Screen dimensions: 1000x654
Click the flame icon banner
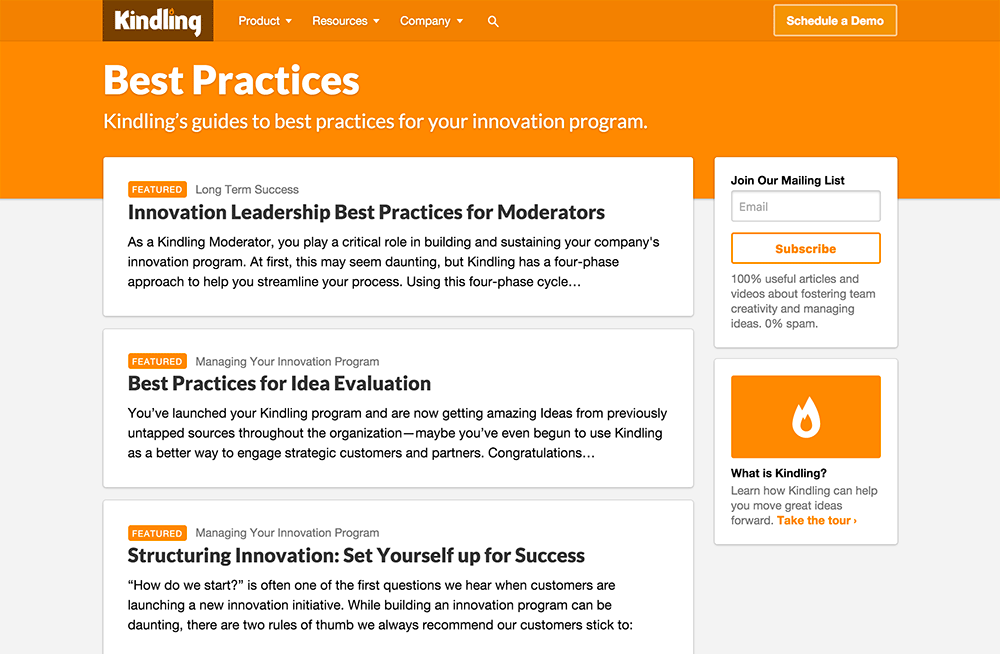[x=805, y=417]
